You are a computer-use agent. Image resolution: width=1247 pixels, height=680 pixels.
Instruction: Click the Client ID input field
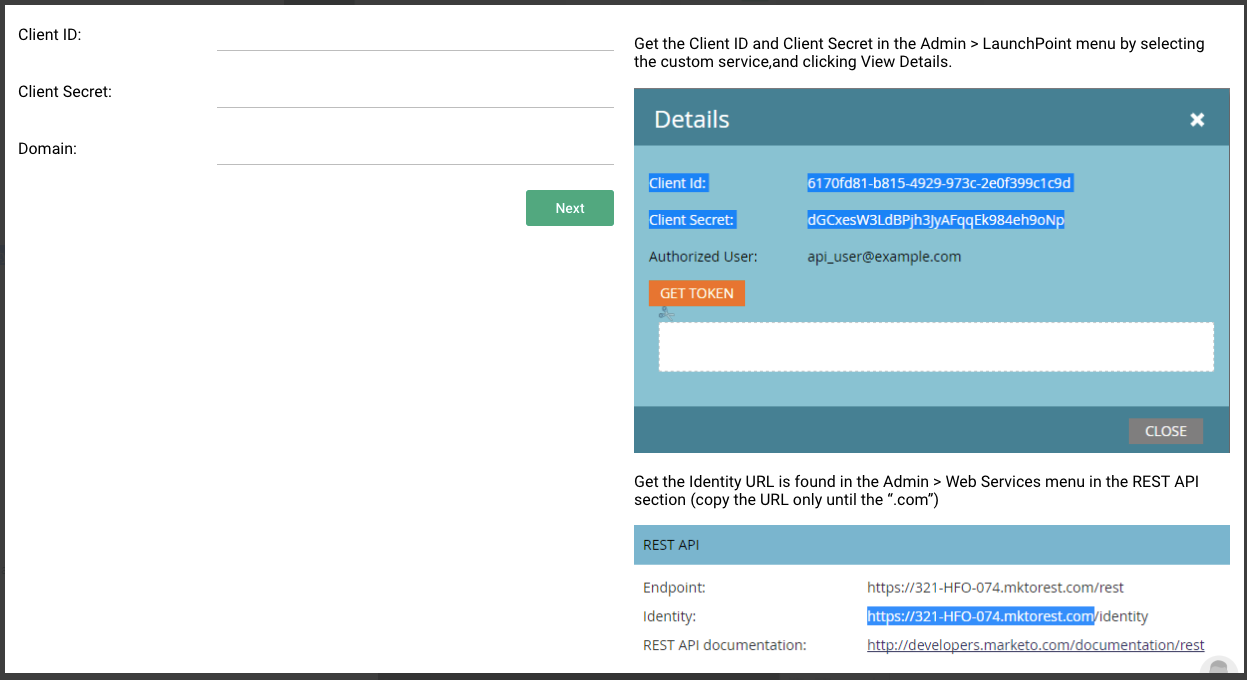[x=414, y=37]
